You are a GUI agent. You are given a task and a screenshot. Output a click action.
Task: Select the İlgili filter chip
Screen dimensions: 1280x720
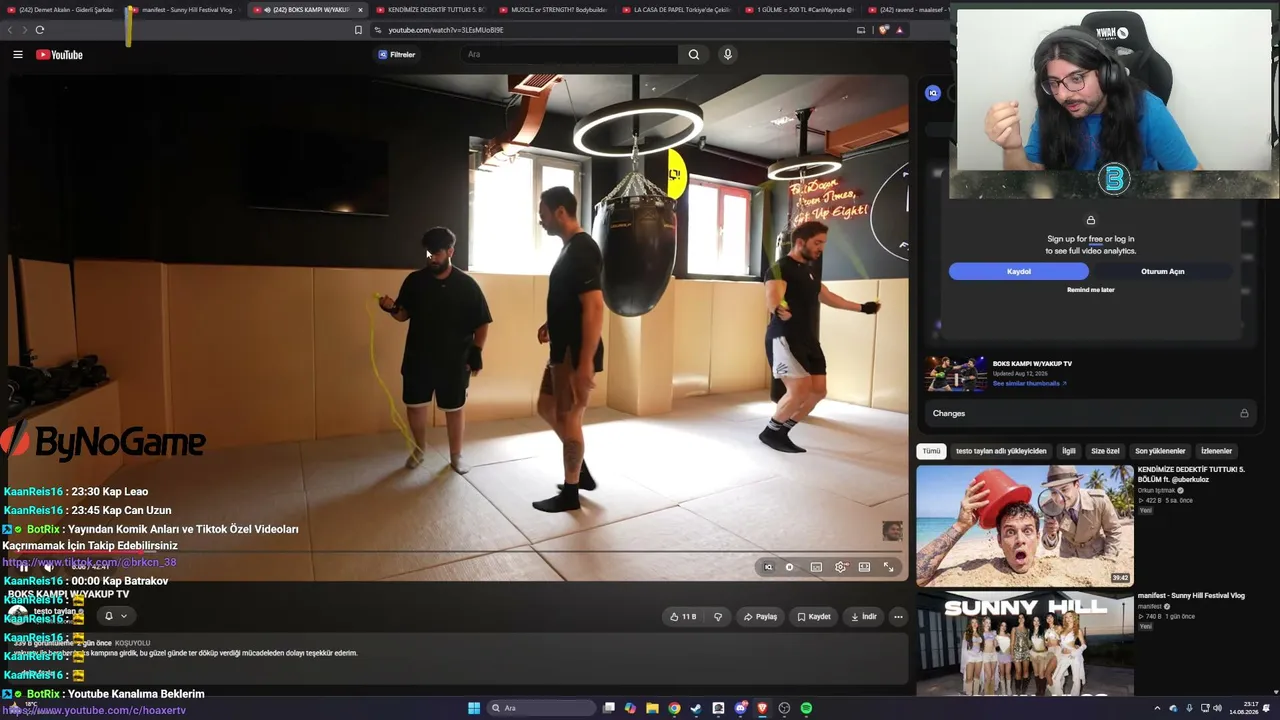pyautogui.click(x=1068, y=451)
